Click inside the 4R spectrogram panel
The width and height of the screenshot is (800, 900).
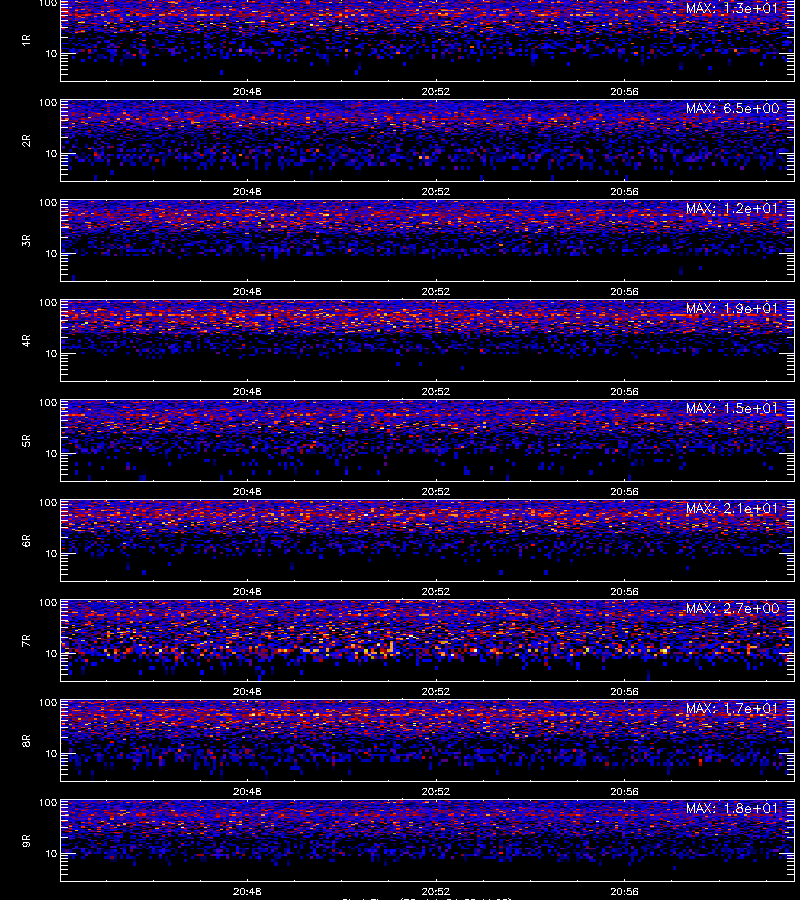(428, 340)
